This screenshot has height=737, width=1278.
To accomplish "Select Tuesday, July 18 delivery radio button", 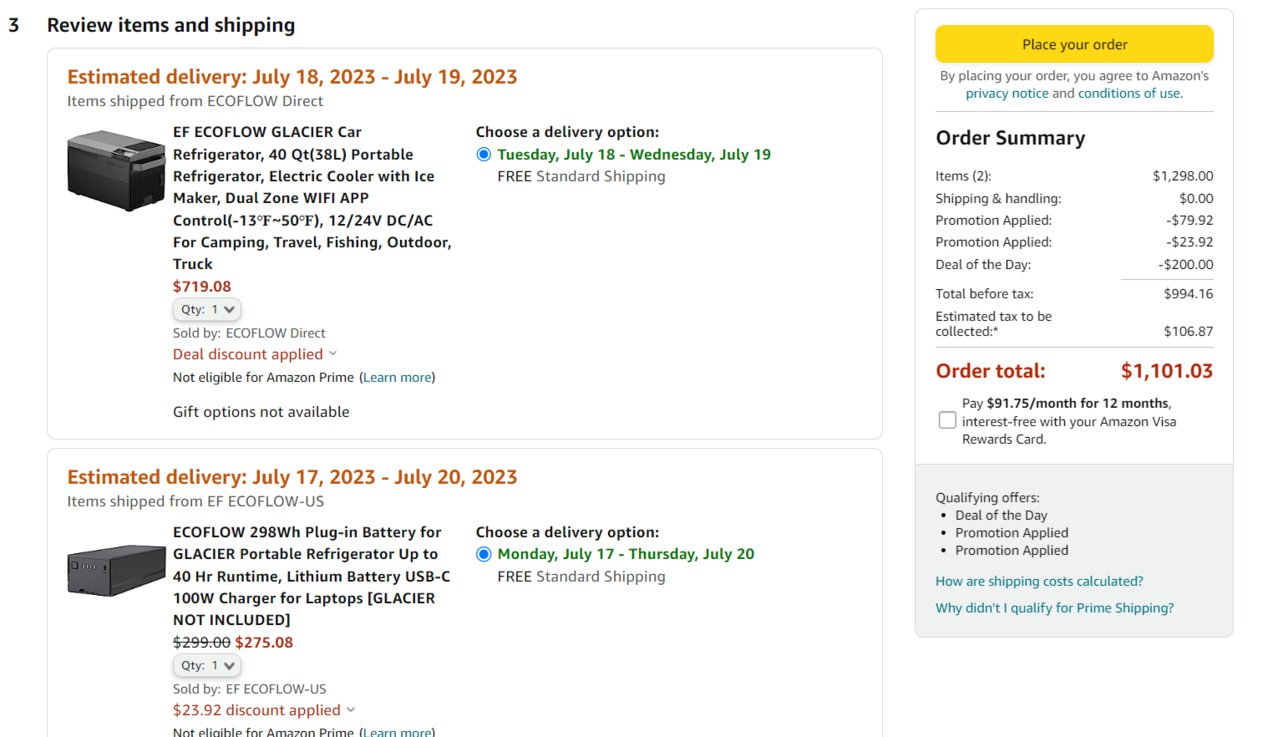I will click(x=484, y=154).
